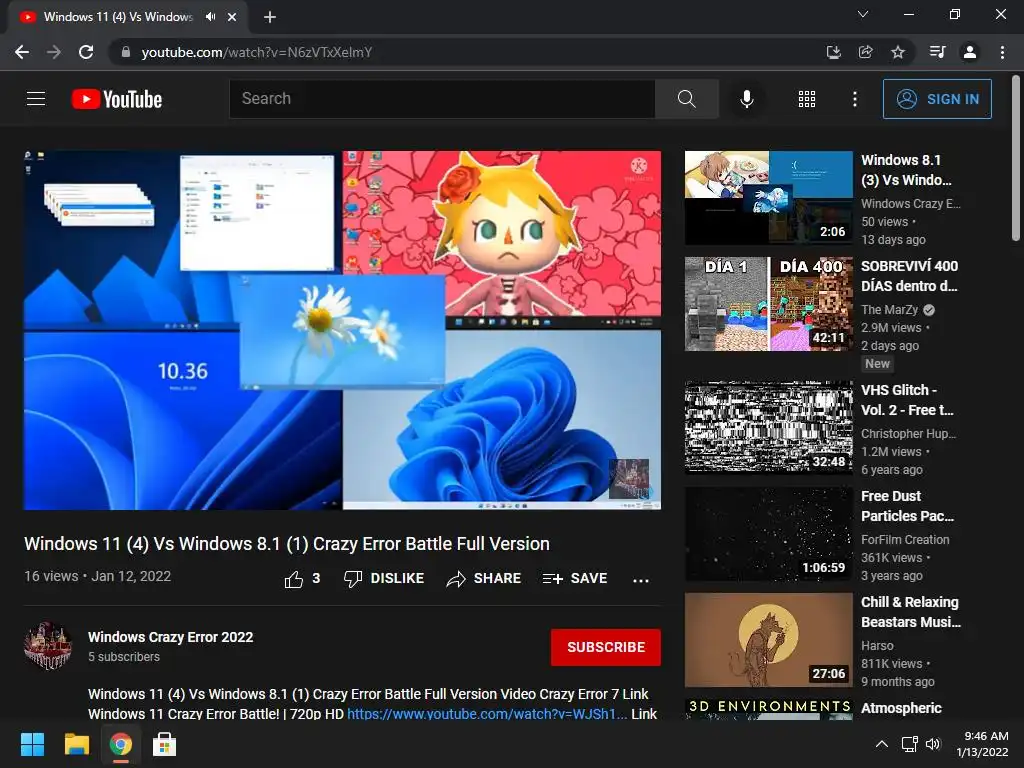Open a new browser tab

(x=270, y=17)
